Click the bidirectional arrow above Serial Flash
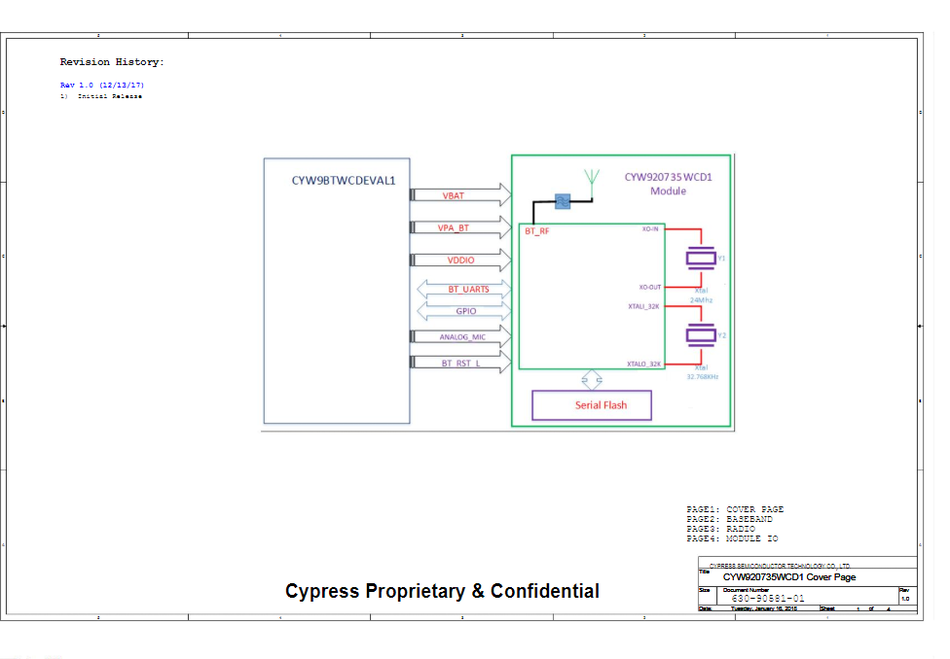Viewport: 950px width, 659px height. point(592,379)
